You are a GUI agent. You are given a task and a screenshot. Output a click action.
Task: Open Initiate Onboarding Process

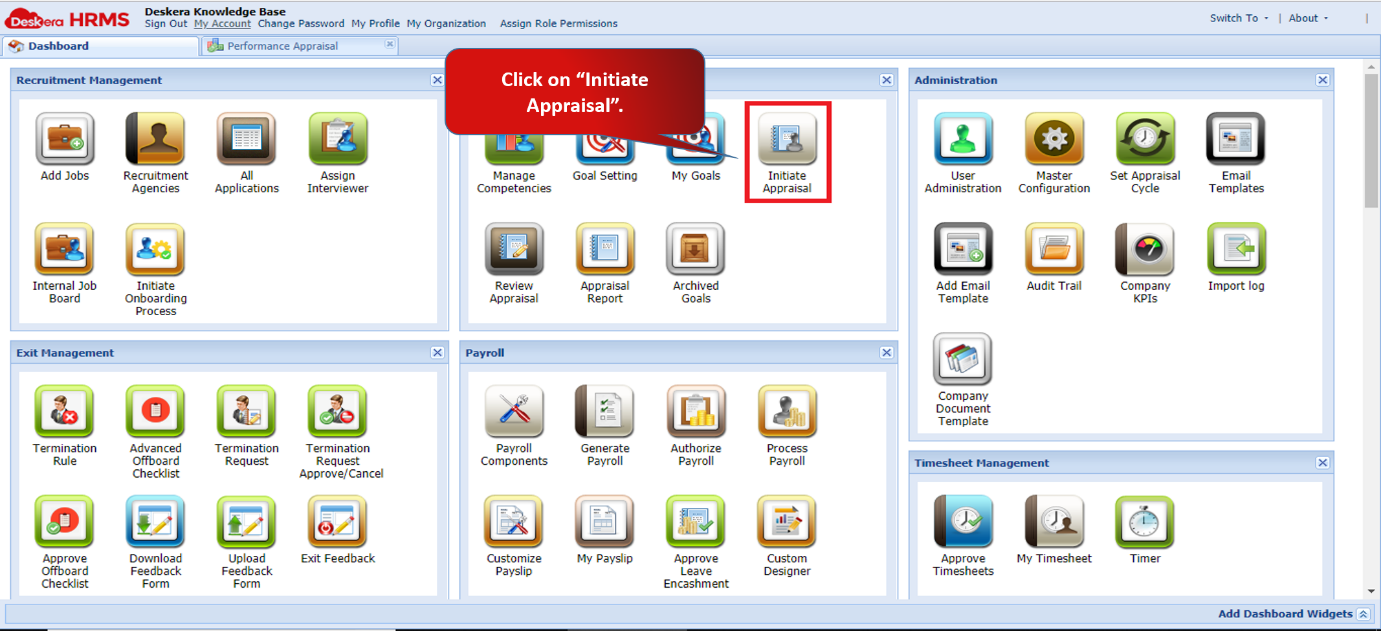[155, 251]
